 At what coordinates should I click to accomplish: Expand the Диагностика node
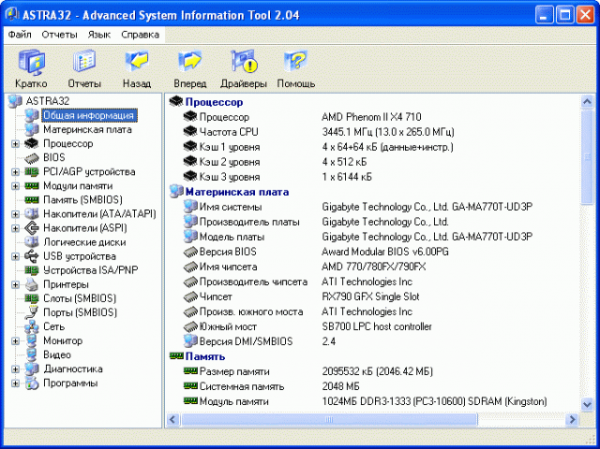pyautogui.click(x=15, y=369)
